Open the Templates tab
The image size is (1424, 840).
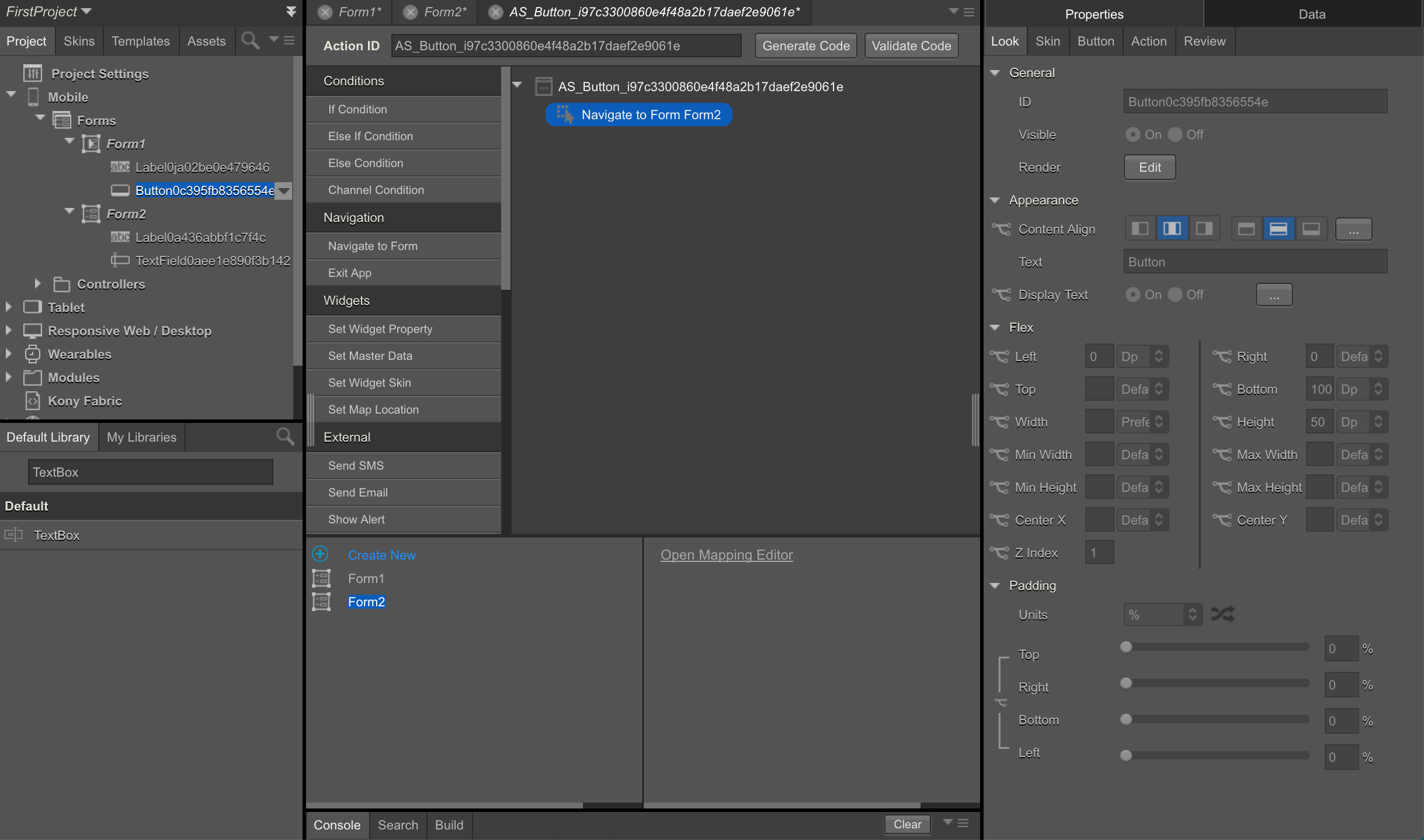click(140, 41)
